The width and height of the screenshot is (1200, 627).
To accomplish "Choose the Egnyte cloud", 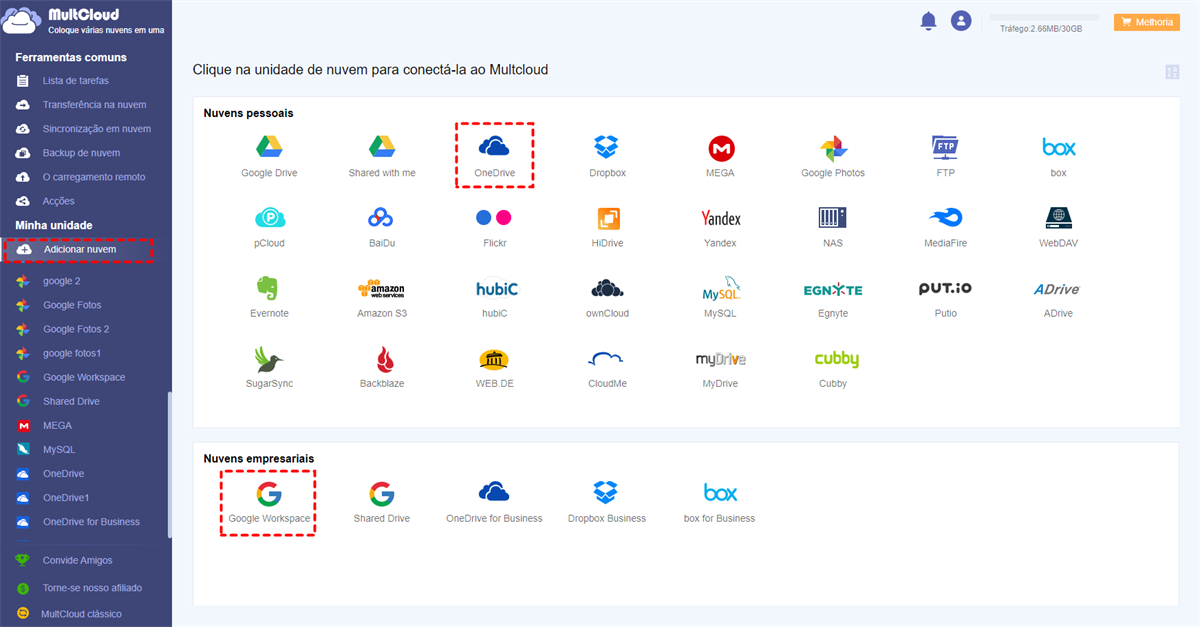I will [x=833, y=297].
